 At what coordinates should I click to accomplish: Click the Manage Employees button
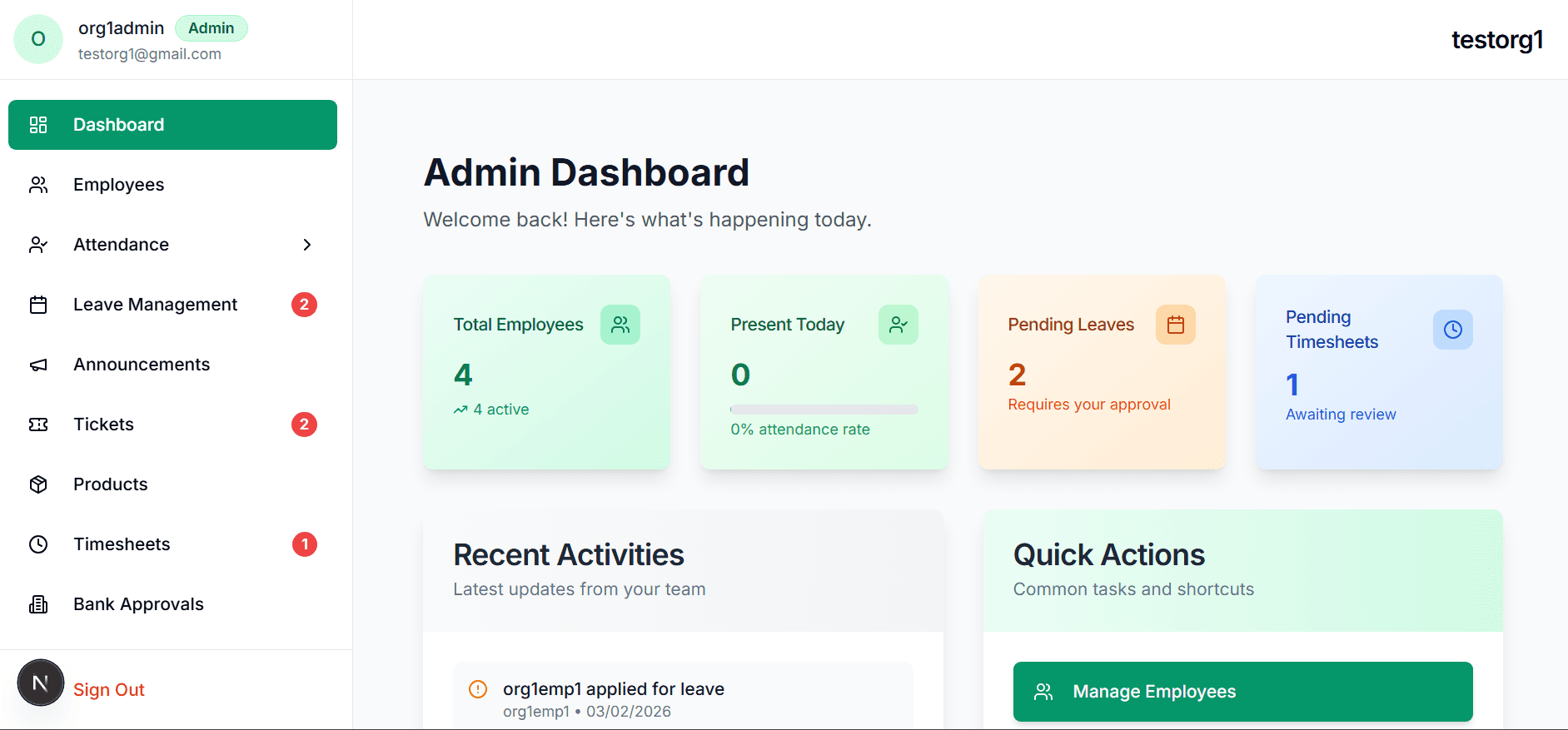[1242, 692]
